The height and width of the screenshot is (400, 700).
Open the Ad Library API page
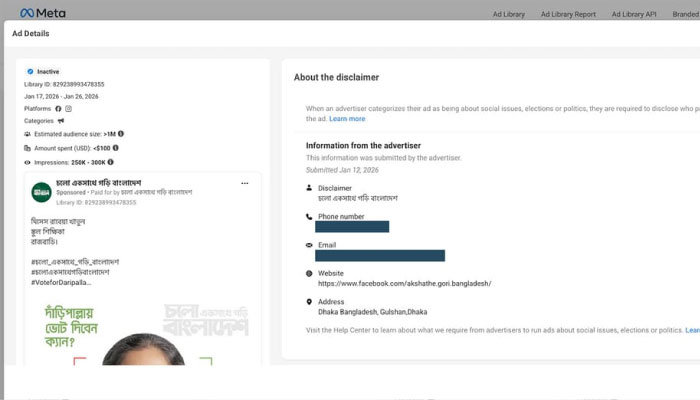point(634,14)
